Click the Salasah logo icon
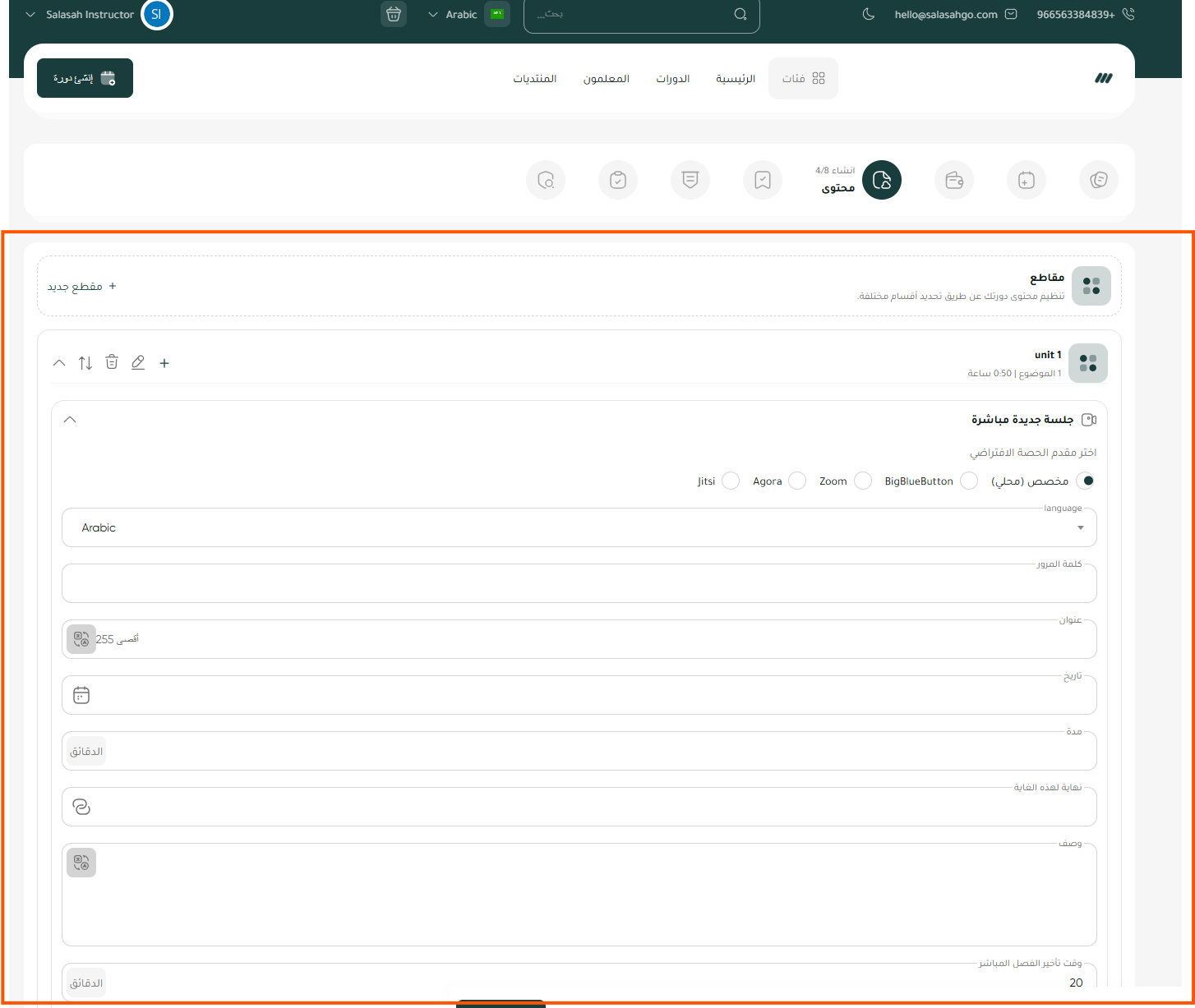 pos(1103,78)
